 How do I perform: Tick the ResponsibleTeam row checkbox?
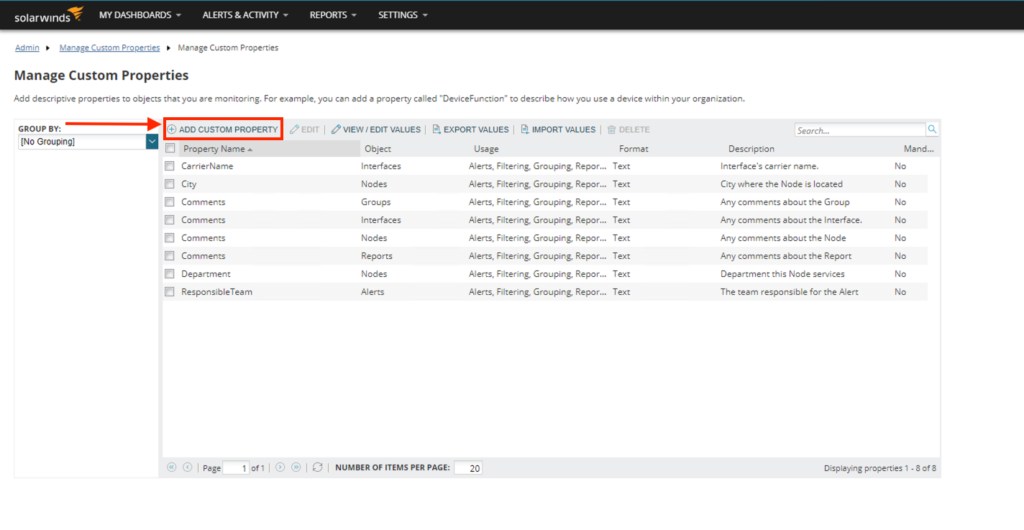170,292
